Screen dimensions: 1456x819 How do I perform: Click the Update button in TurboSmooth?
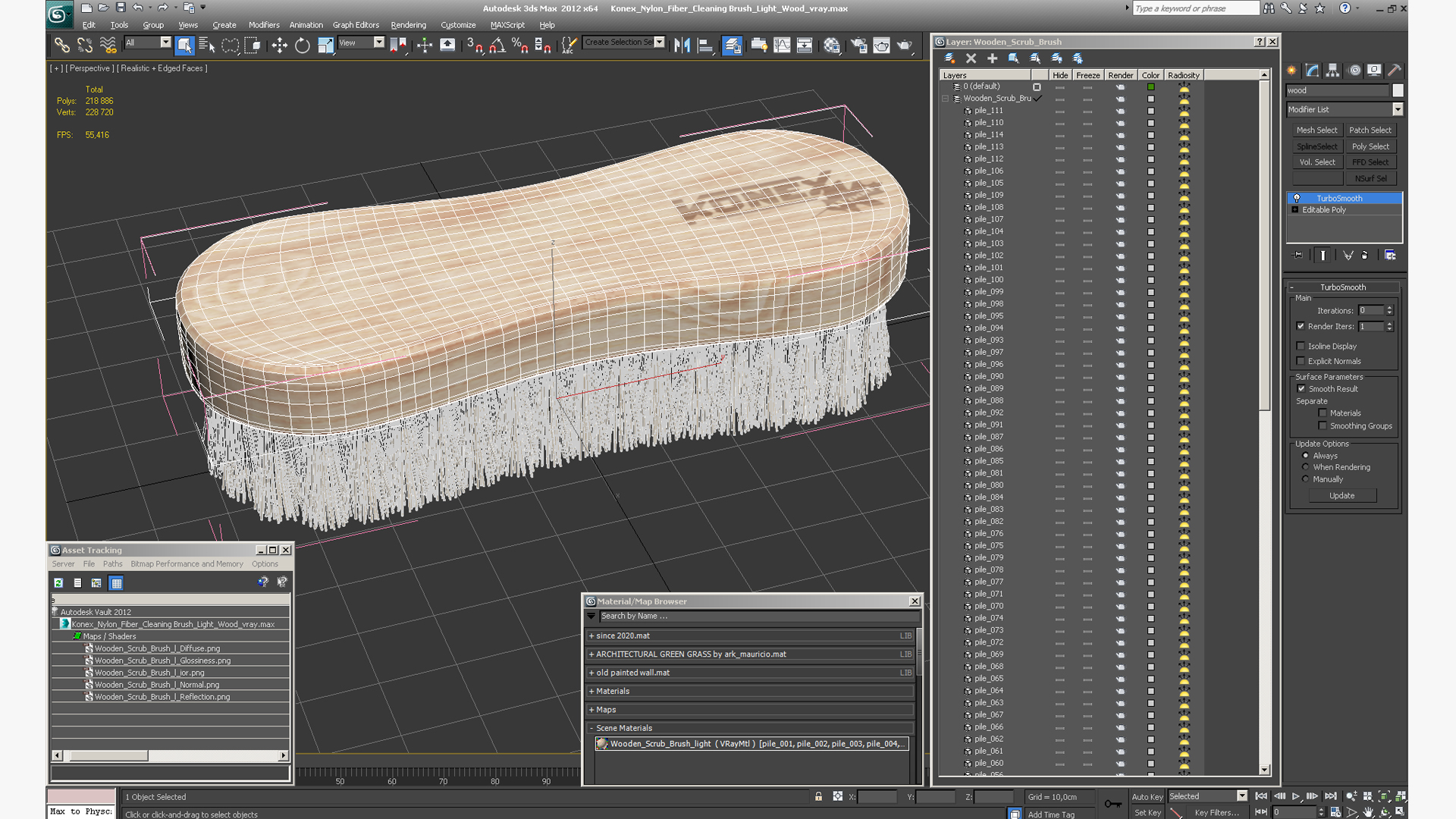[x=1341, y=495]
